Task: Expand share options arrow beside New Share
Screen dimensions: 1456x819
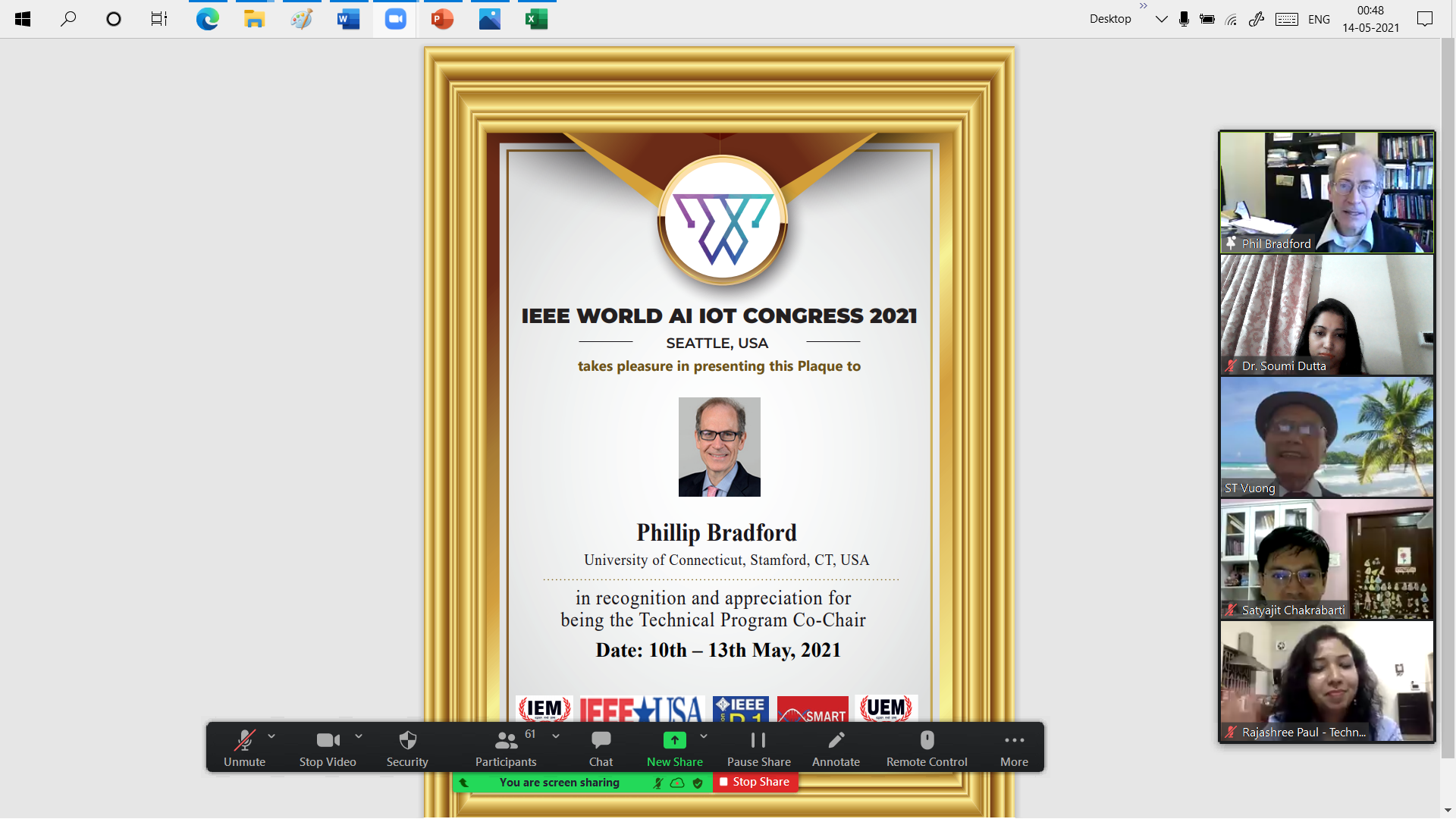Action: point(704,736)
